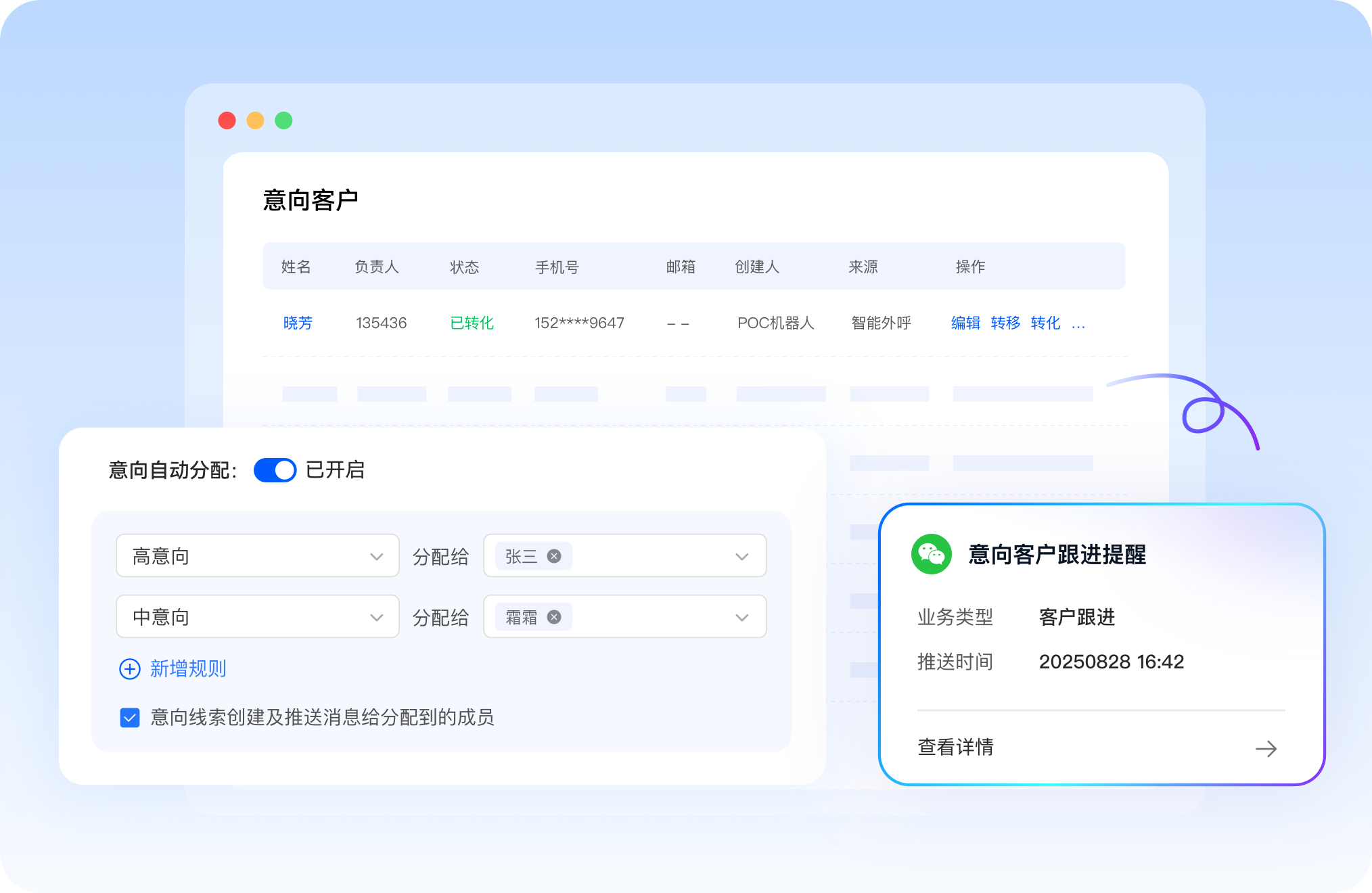This screenshot has width=1372, height=893.
Task: Remove the 霜霜 tag using its x icon
Action: (x=555, y=616)
